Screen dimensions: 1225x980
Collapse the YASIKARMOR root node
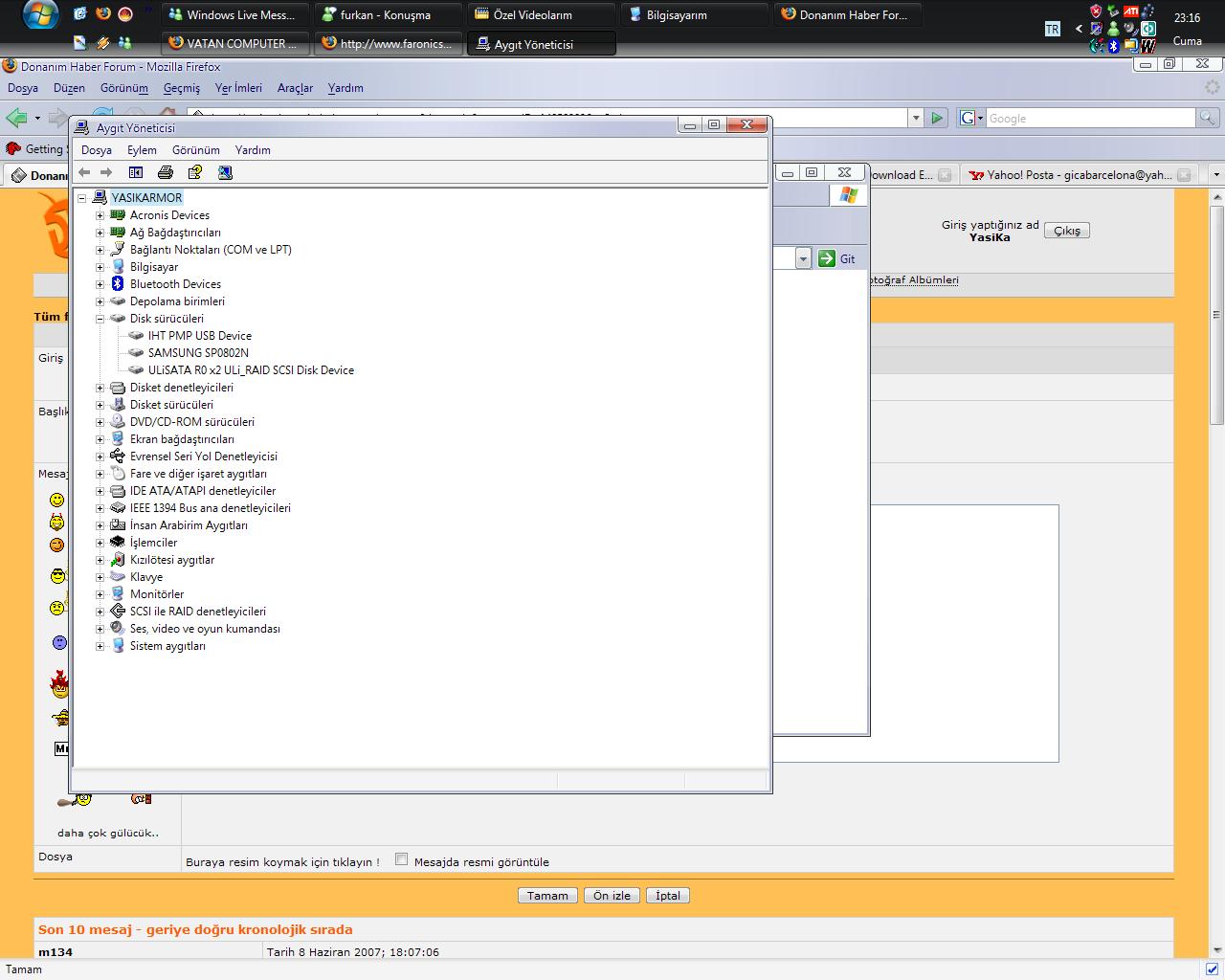(x=82, y=198)
